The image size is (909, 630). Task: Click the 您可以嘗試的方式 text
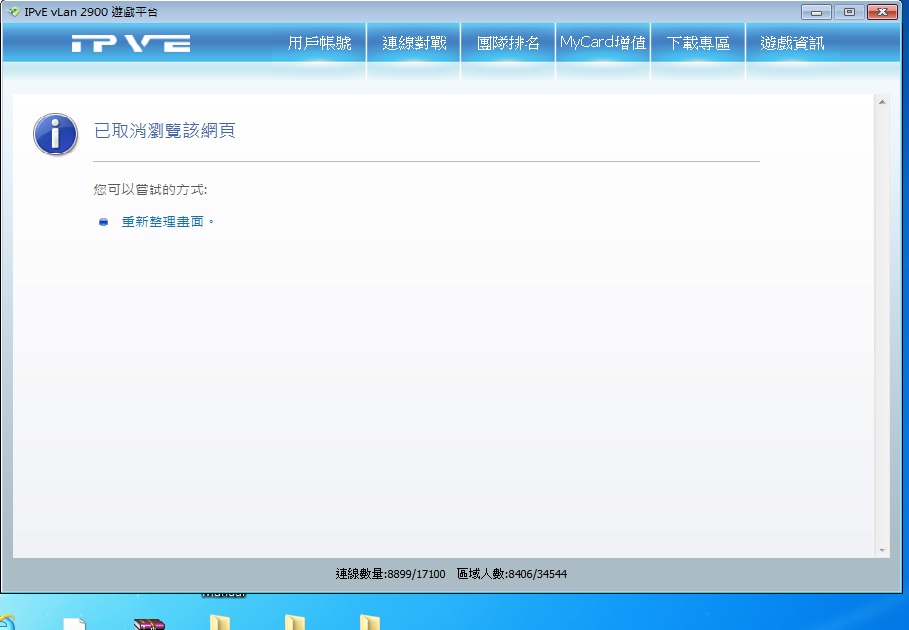pyautogui.click(x=150, y=190)
